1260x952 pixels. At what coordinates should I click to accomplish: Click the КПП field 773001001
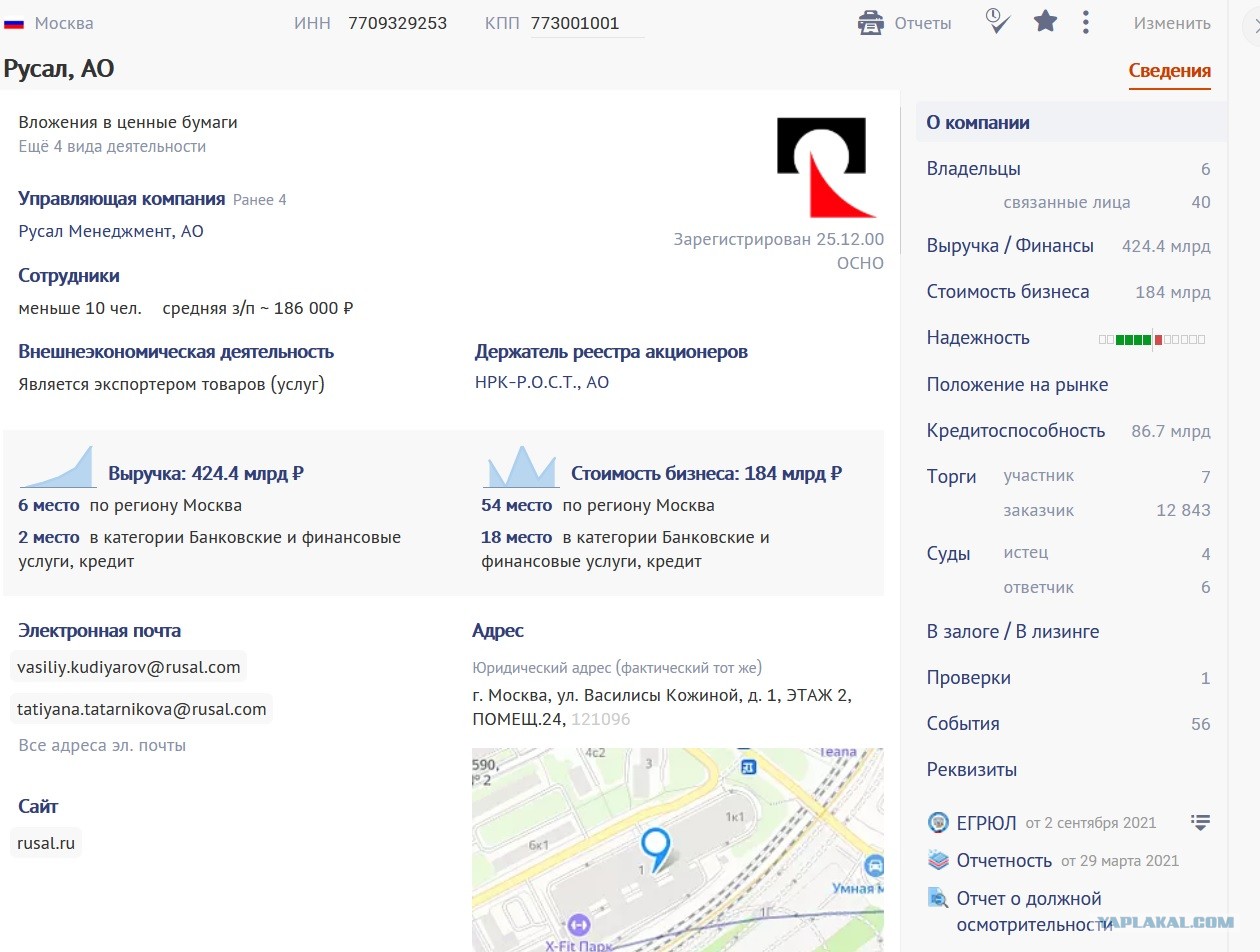(587, 23)
